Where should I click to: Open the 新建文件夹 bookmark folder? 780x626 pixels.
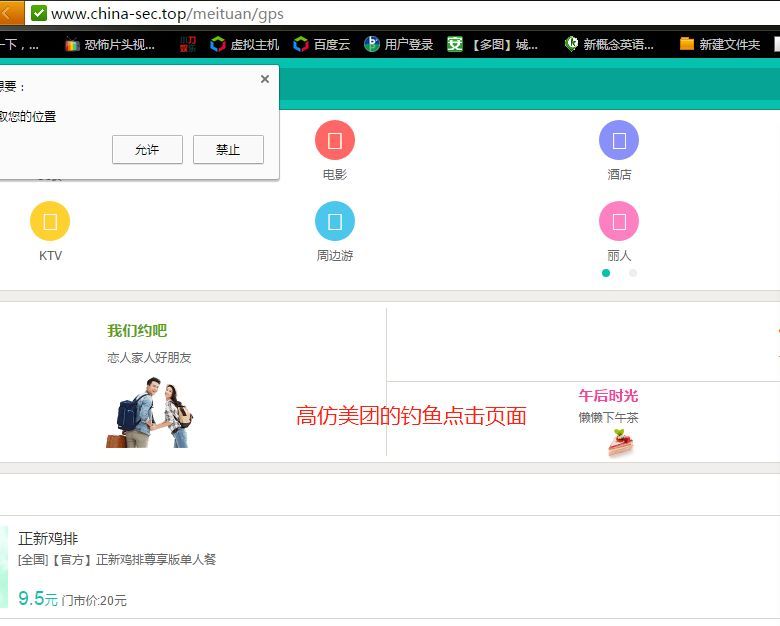coord(720,45)
